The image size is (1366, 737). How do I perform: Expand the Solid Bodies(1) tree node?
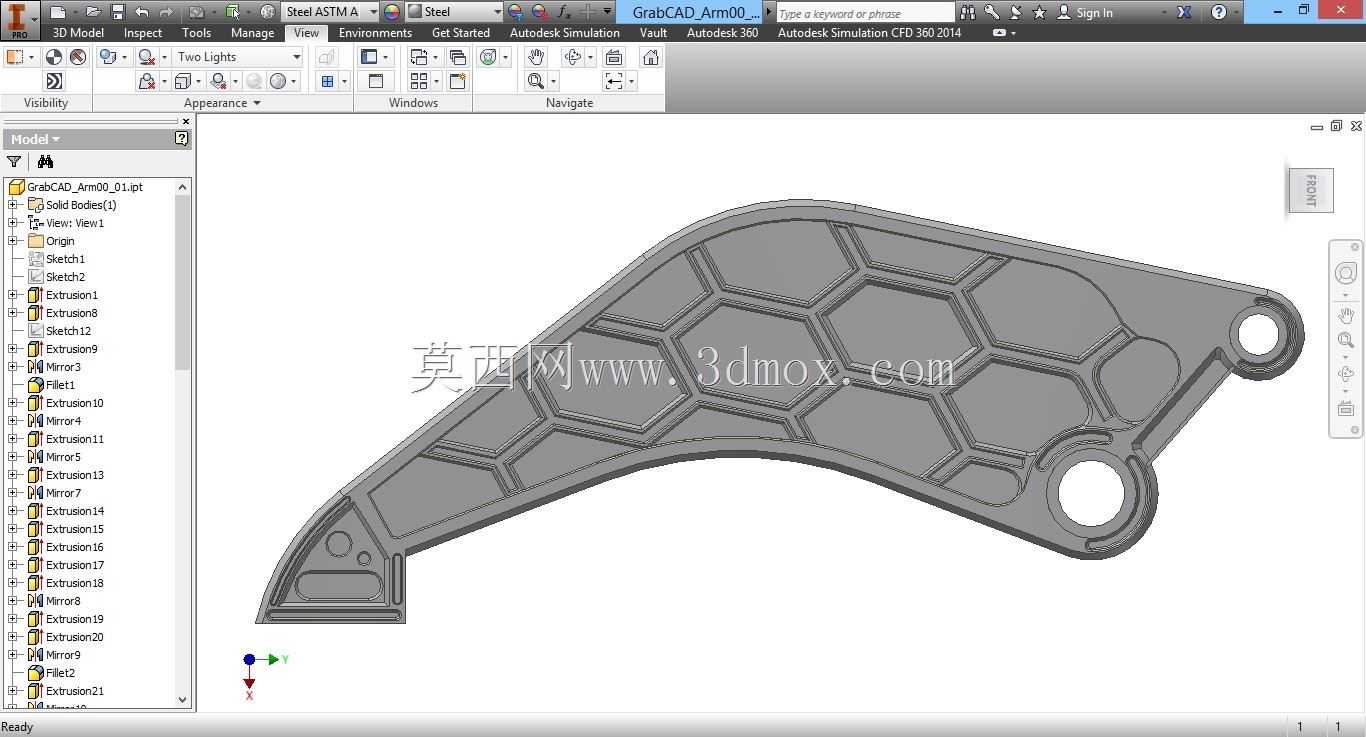point(12,205)
